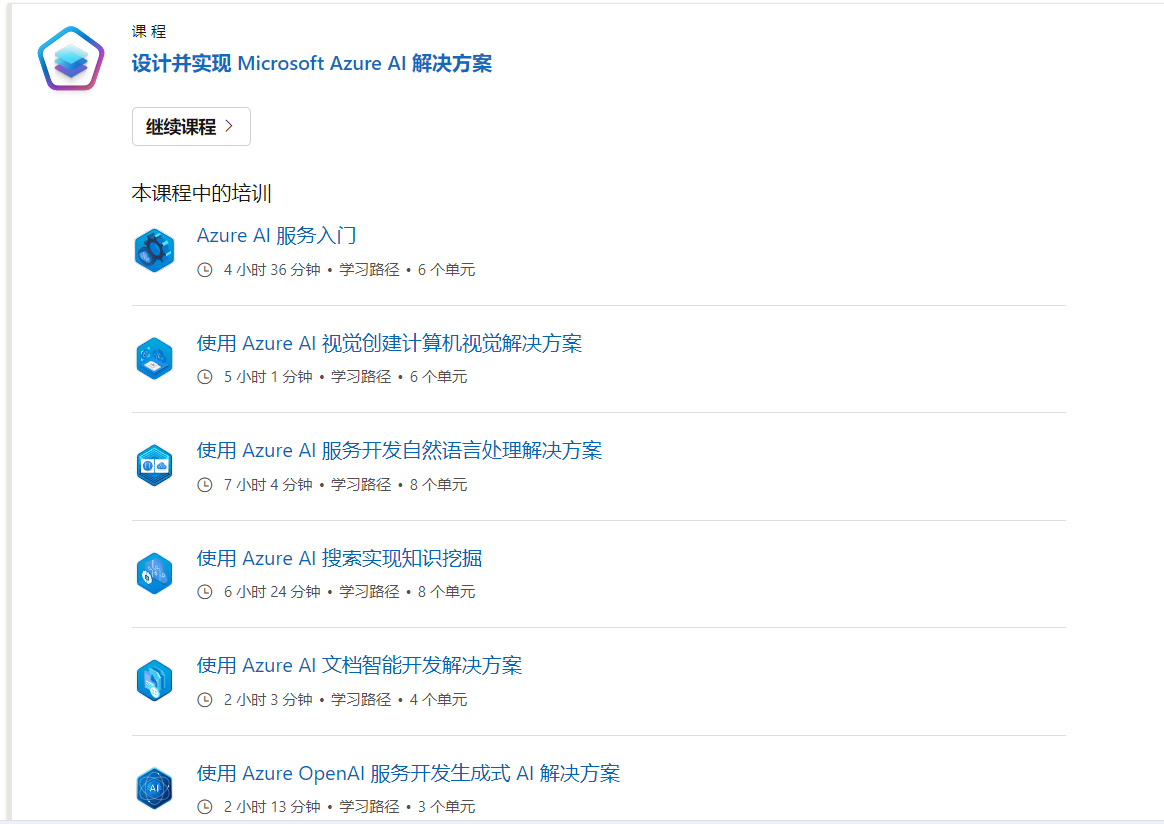
Task: Click the icon beside 使用 Azure AI 搜索实现知识挖掘
Action: [x=154, y=573]
